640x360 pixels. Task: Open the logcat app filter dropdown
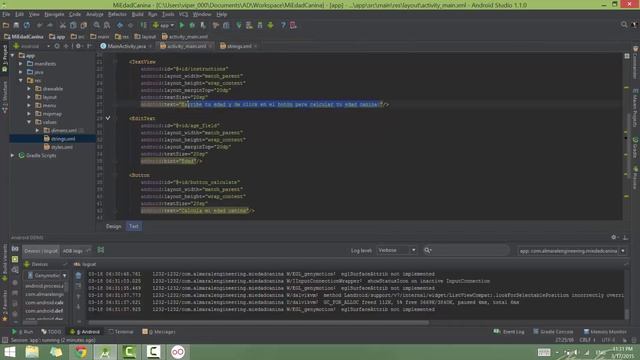coord(571,251)
